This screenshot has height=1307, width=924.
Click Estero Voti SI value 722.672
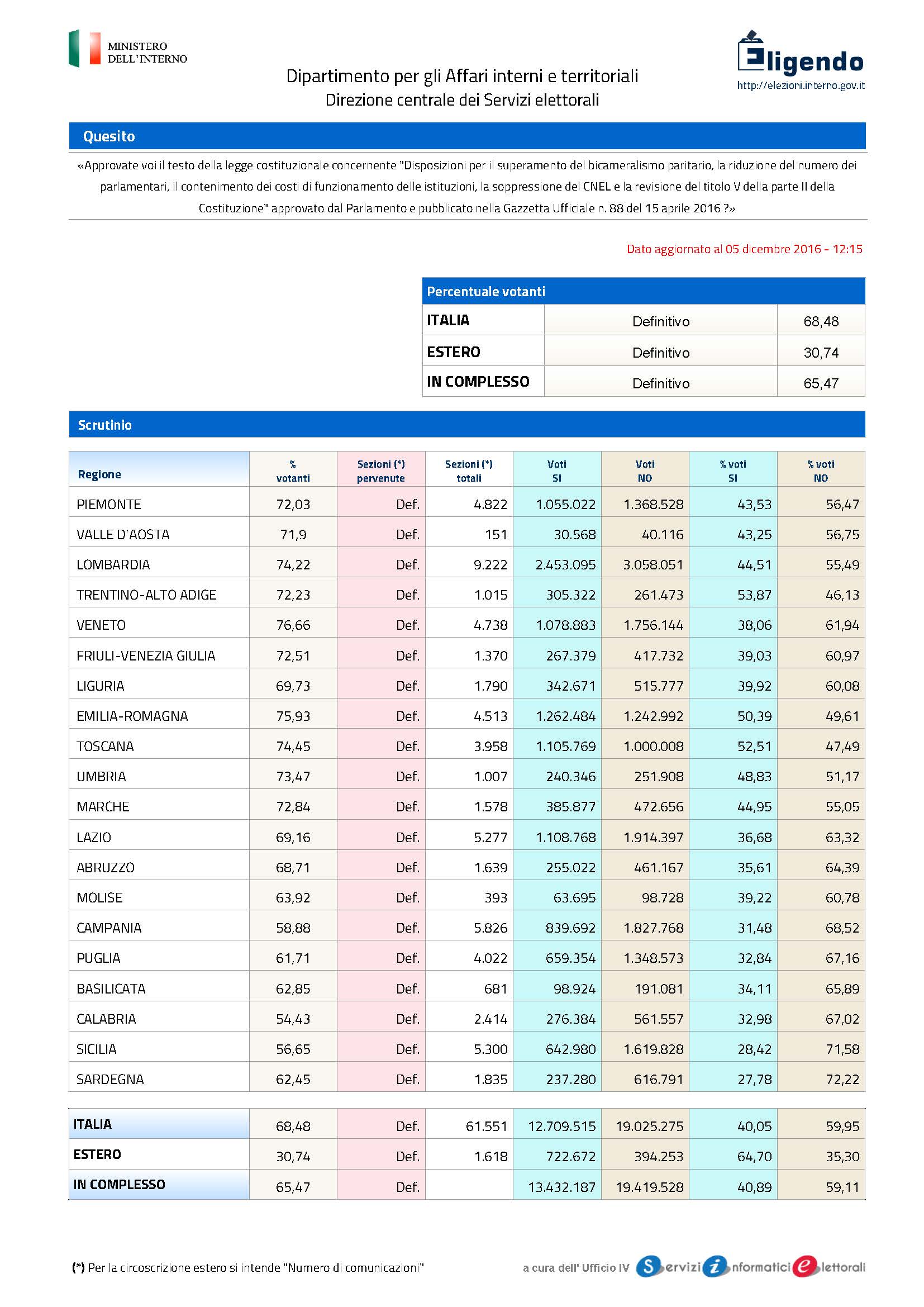coord(571,1157)
